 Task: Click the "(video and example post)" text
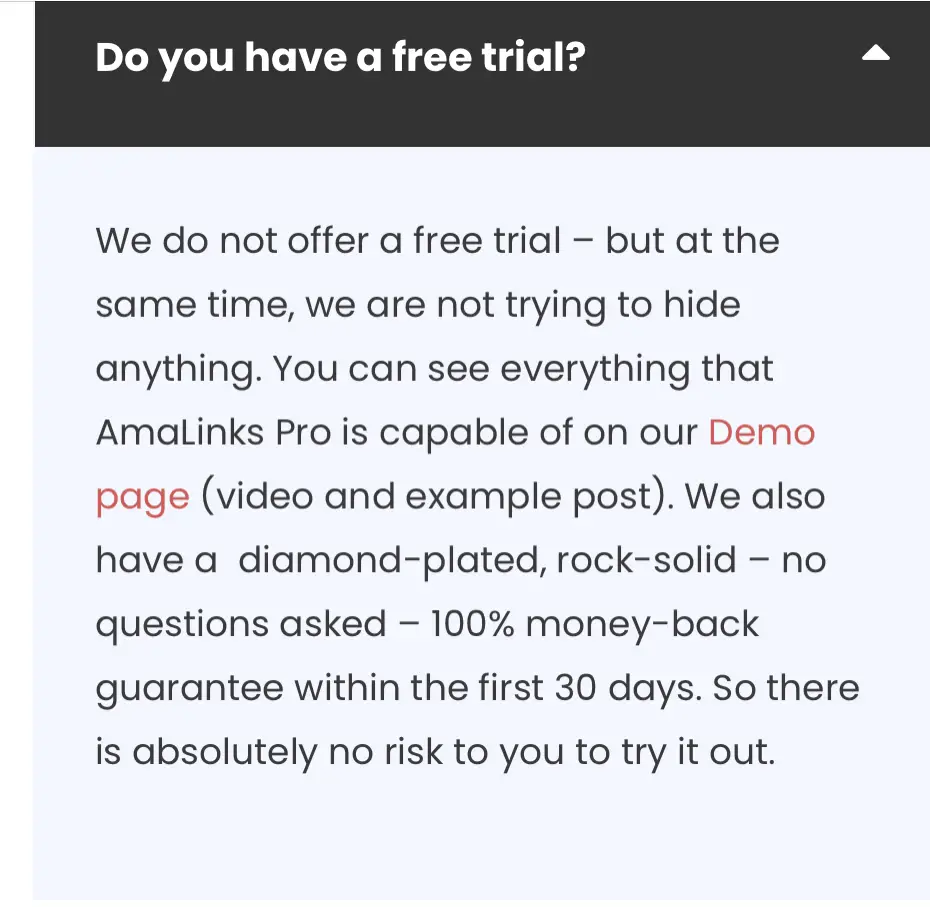pos(438,497)
